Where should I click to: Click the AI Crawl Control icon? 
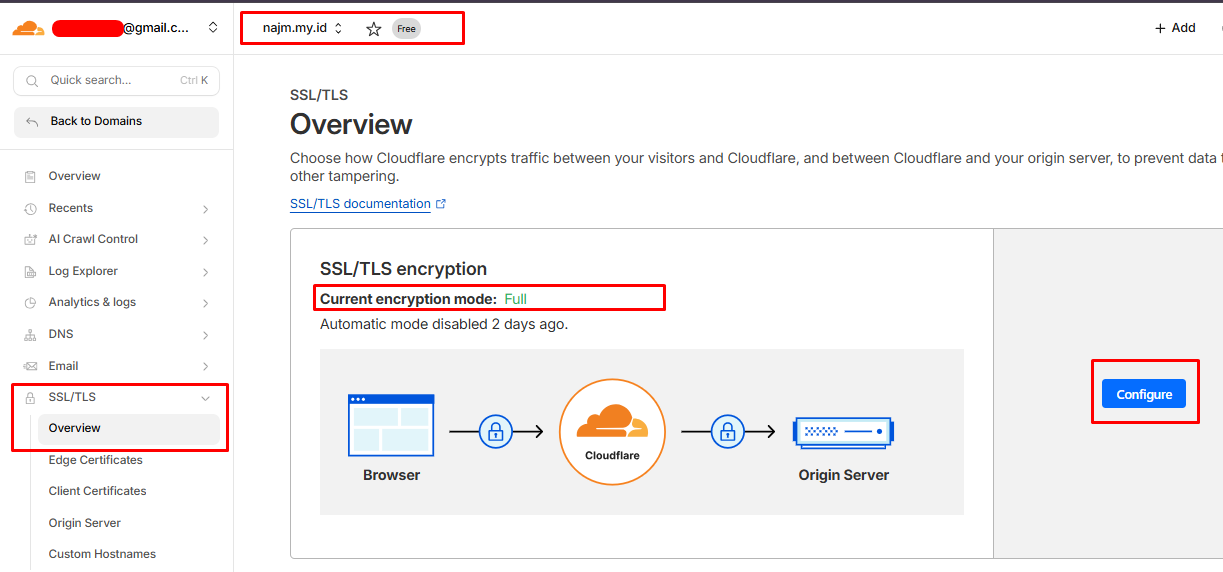[30, 240]
